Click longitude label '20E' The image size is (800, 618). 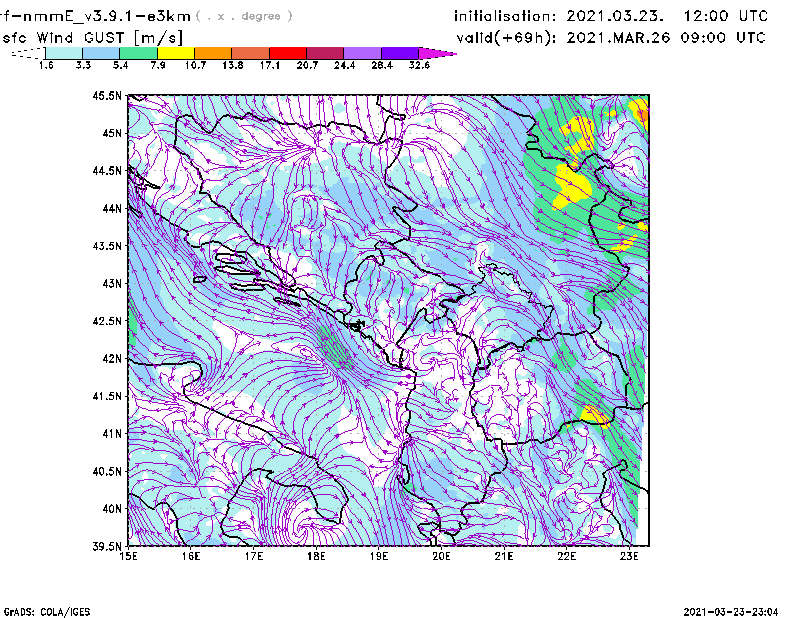(441, 556)
